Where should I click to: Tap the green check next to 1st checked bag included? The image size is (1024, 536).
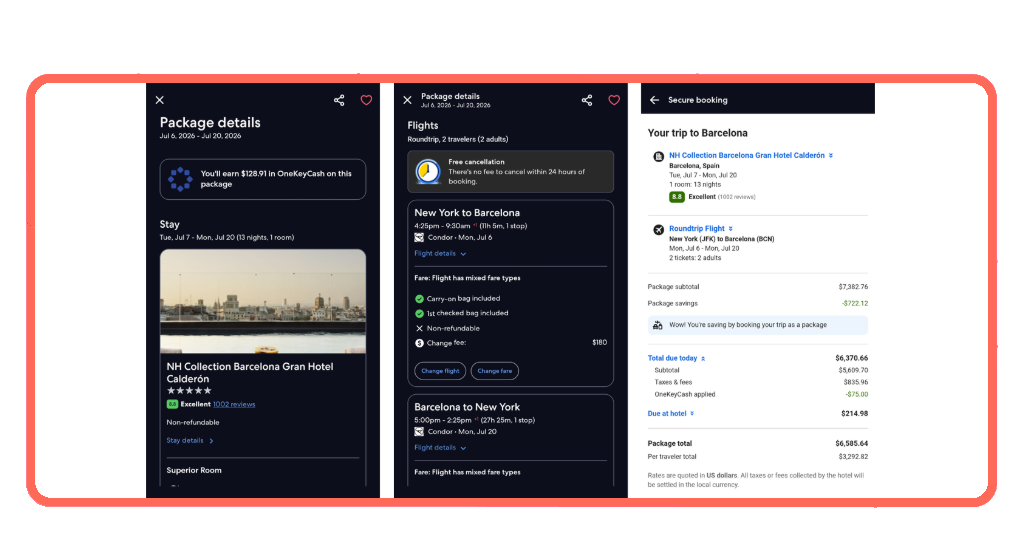pos(419,313)
